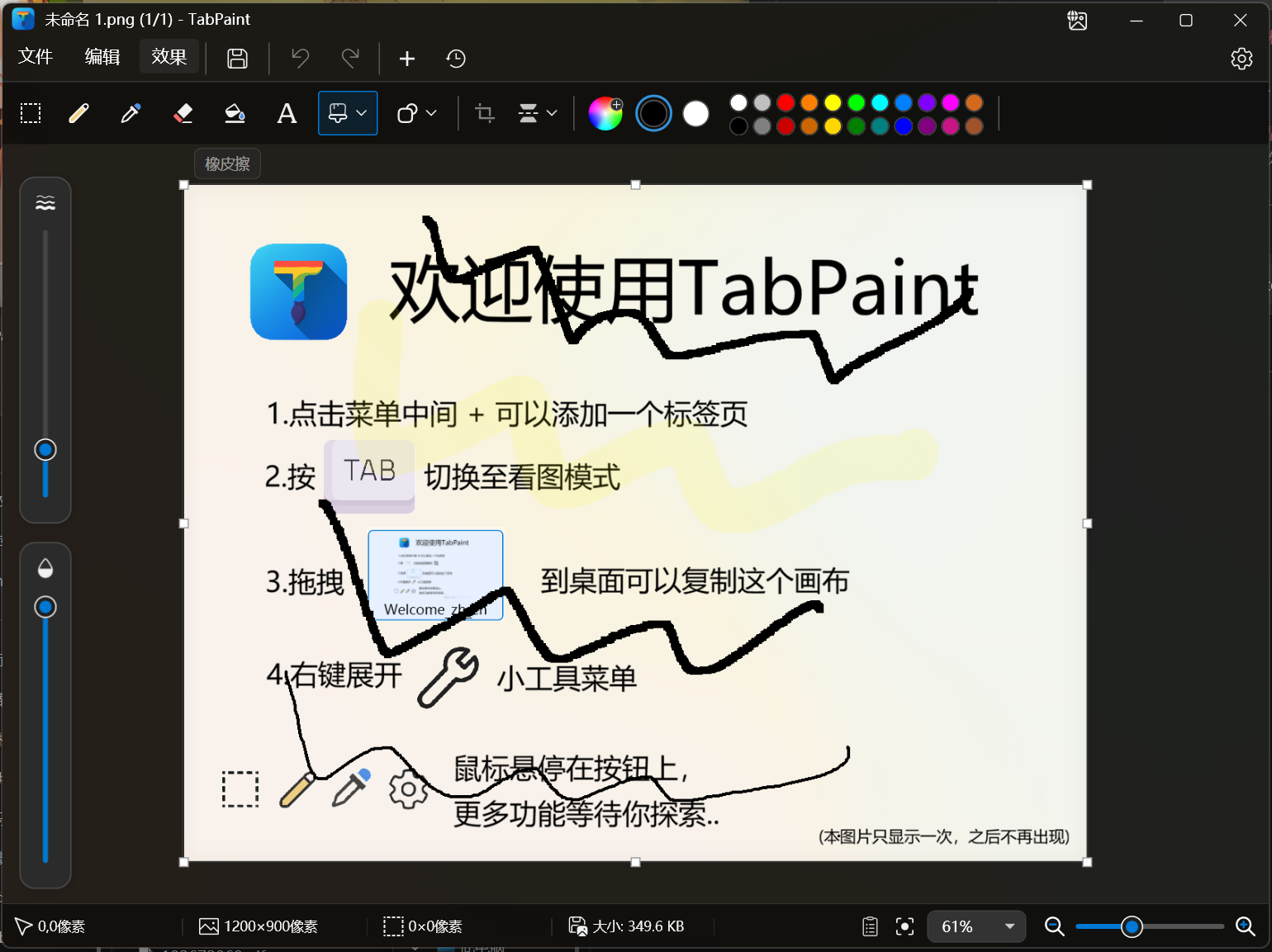Select the Eyedropper tool
Viewport: 1272px width, 952px height.
[x=130, y=113]
